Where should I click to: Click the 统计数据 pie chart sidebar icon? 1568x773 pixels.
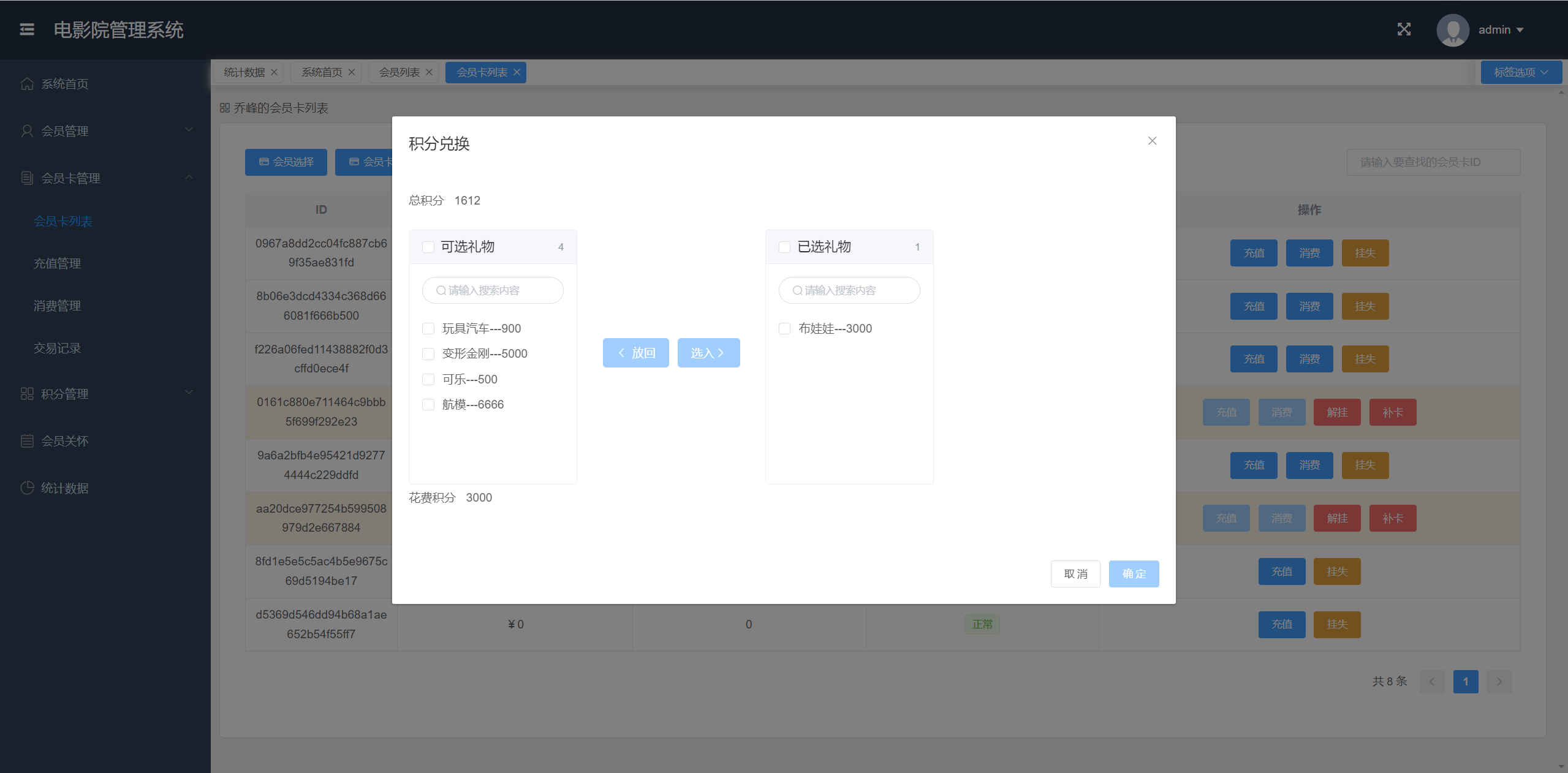coord(27,488)
